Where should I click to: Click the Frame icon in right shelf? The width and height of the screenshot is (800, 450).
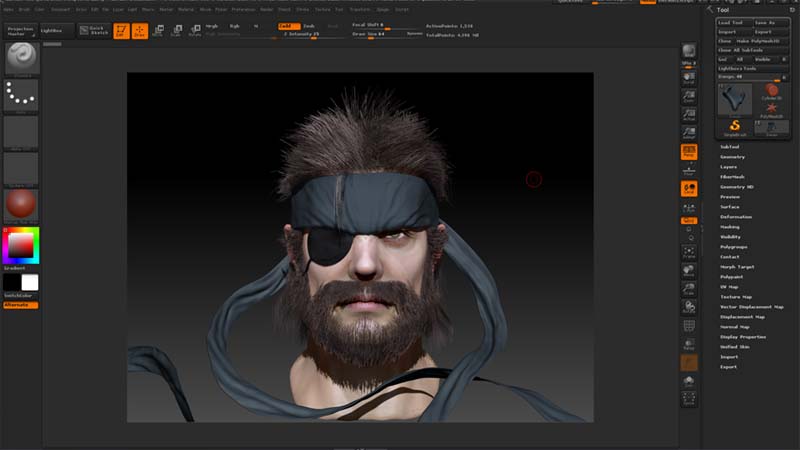[689, 253]
